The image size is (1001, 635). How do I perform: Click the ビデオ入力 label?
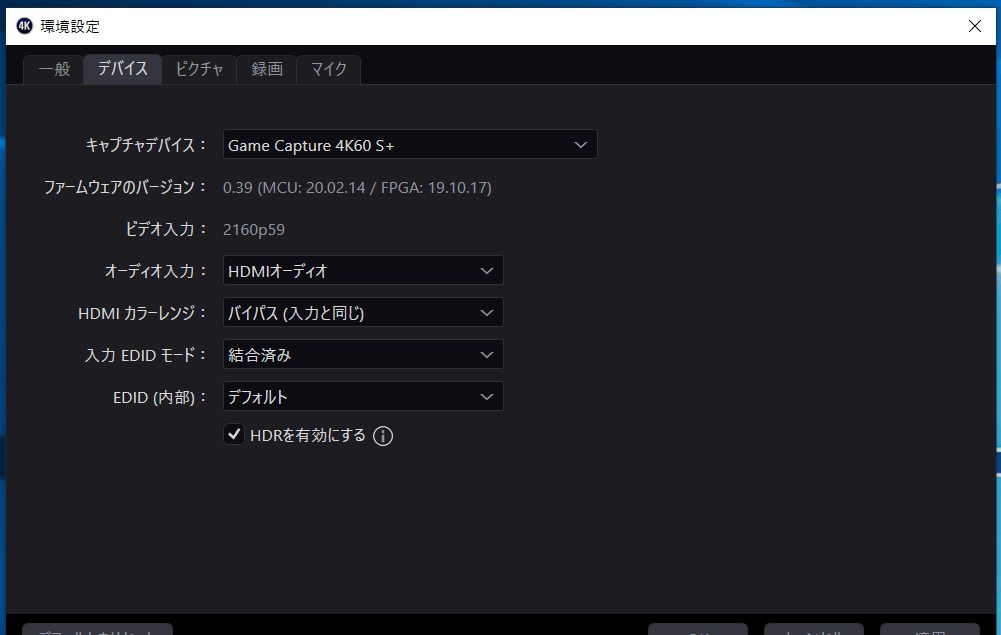point(166,229)
